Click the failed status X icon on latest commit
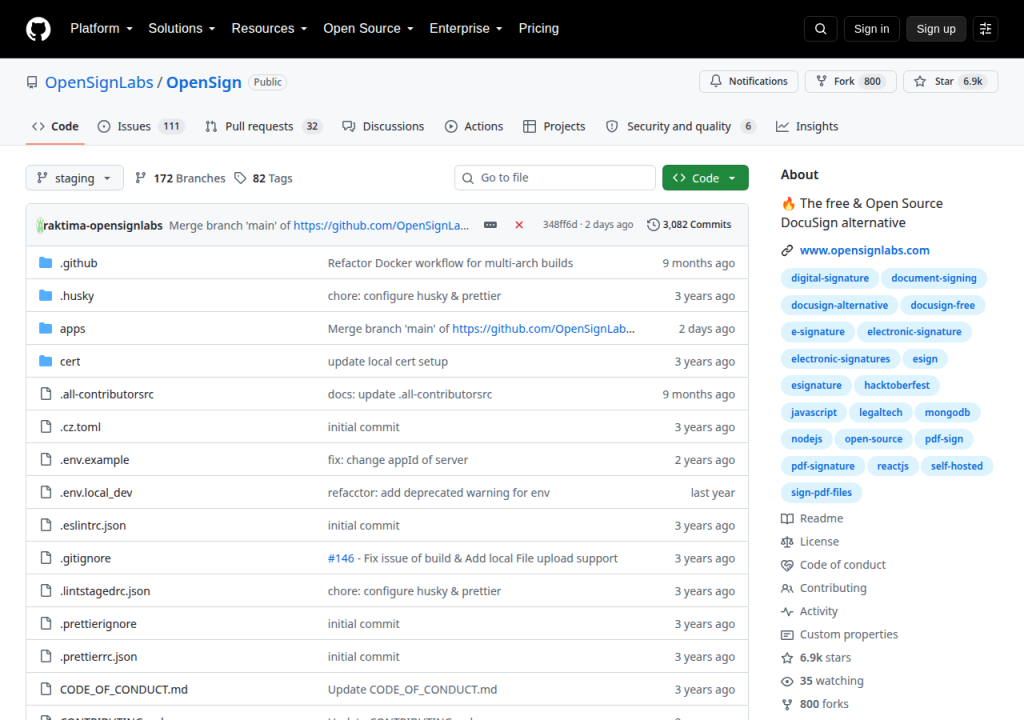Screen dimensions: 1024x720 click(x=519, y=225)
